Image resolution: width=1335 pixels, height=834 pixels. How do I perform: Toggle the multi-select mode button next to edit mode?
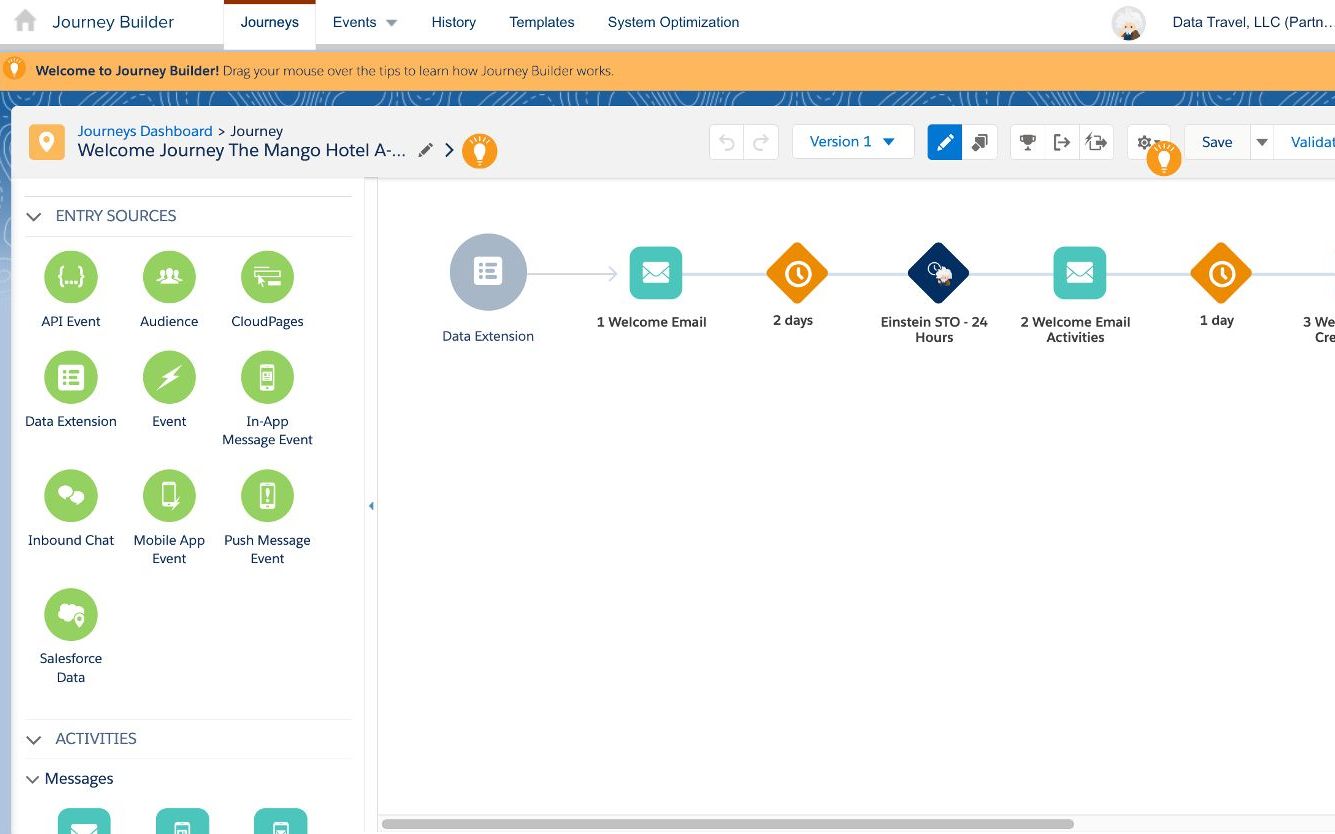(x=980, y=142)
